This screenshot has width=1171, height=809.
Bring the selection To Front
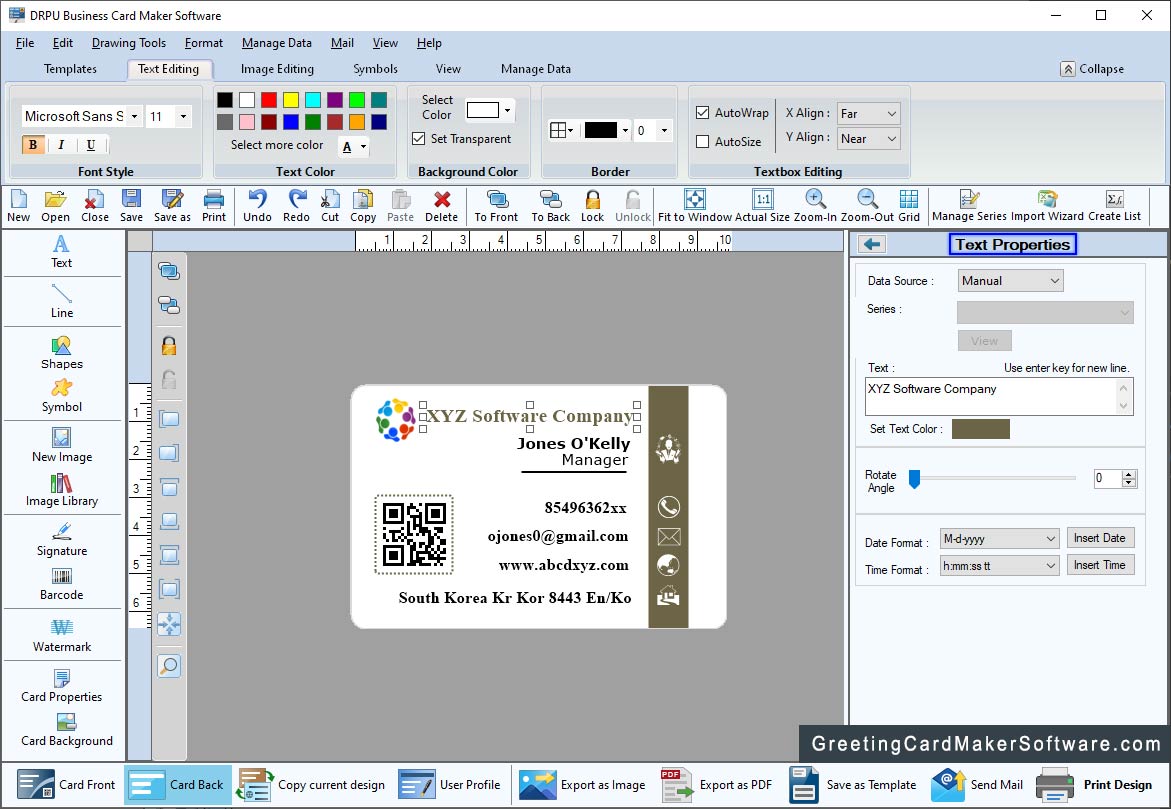click(496, 205)
